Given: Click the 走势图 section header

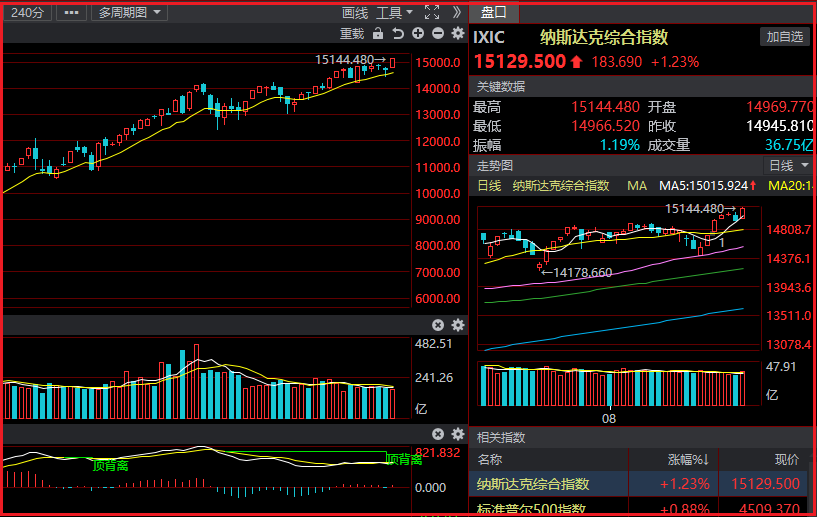Looking at the screenshot, I should pos(495,166).
